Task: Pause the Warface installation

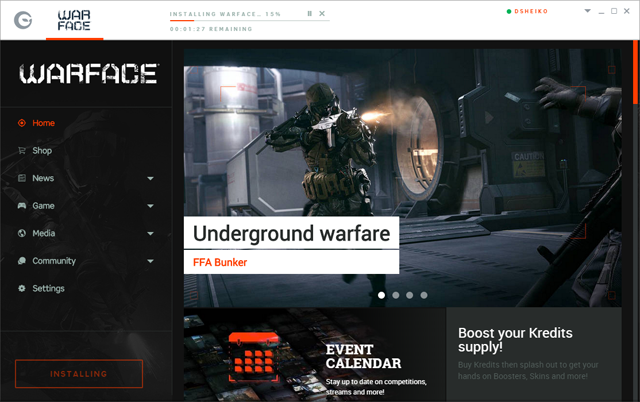Action: [310, 14]
